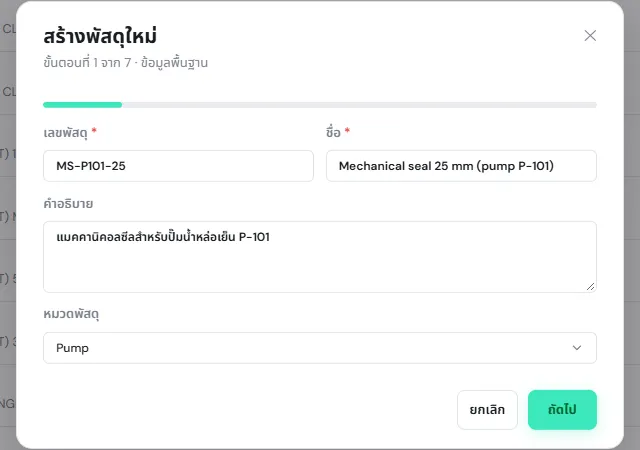Image resolution: width=640 pixels, height=450 pixels.
Task: Click the red asterisk beside เลขพัสดุ
Action: pos(94,131)
